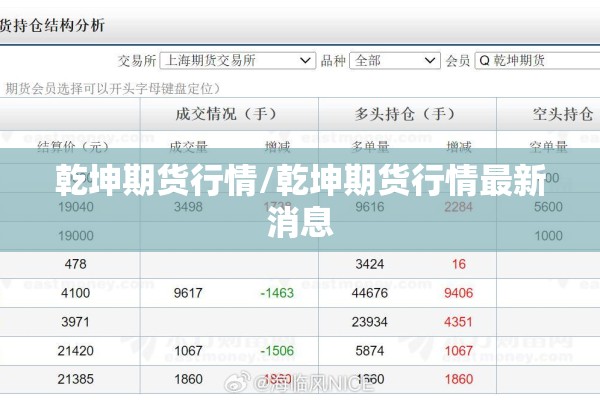Open the 上海期货交易所 exchange dropdown
The width and height of the screenshot is (600, 400).
click(x=238, y=60)
